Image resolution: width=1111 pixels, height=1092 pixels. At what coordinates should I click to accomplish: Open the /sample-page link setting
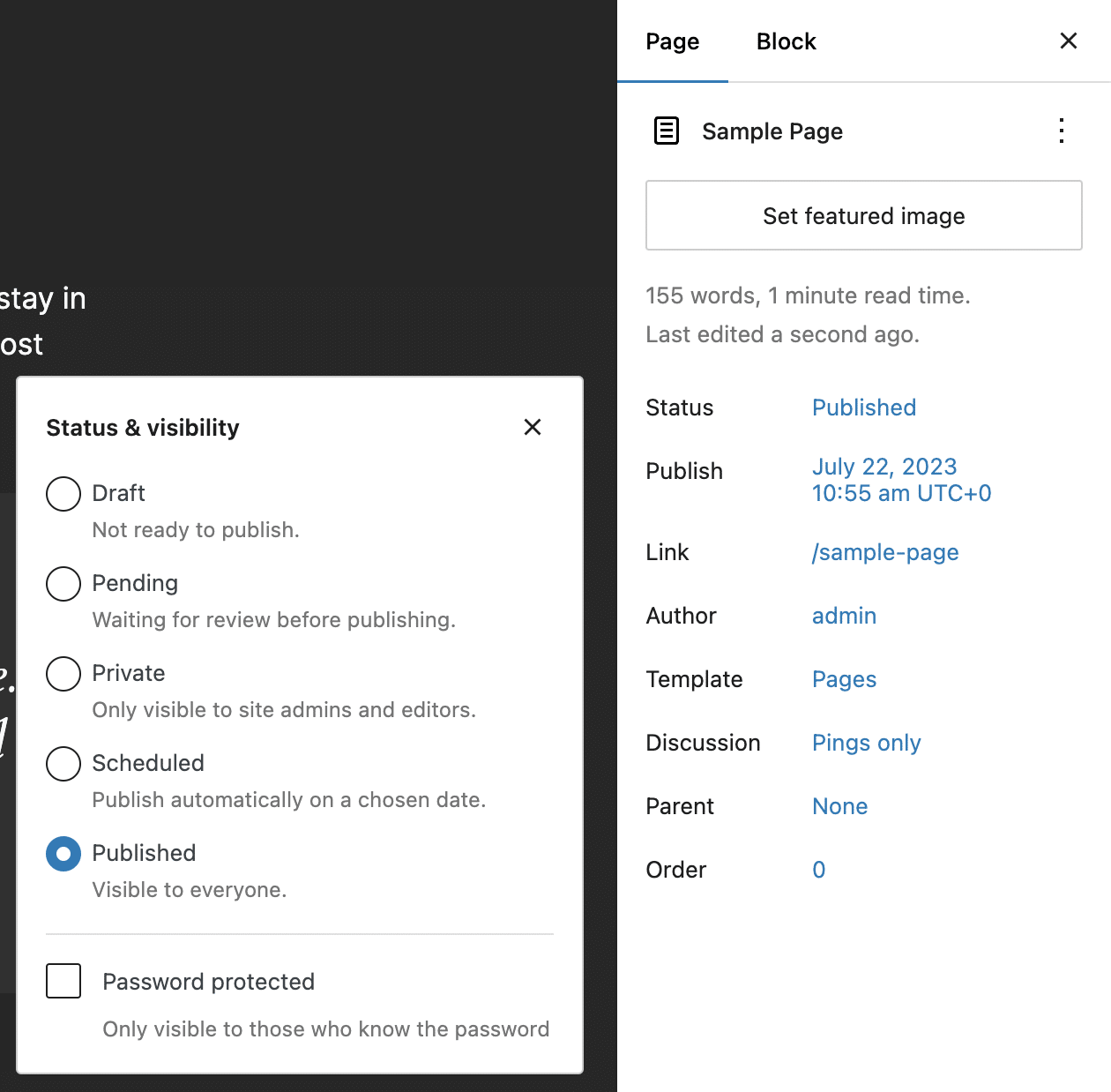[884, 552]
